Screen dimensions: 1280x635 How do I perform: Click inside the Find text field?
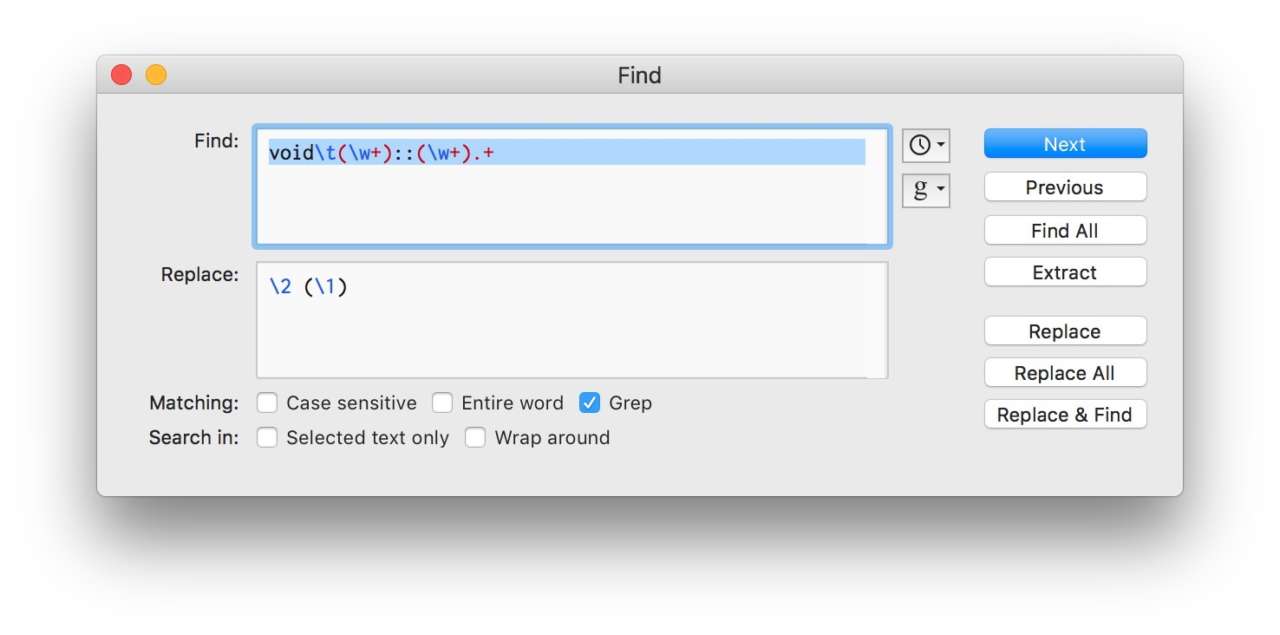coord(570,200)
